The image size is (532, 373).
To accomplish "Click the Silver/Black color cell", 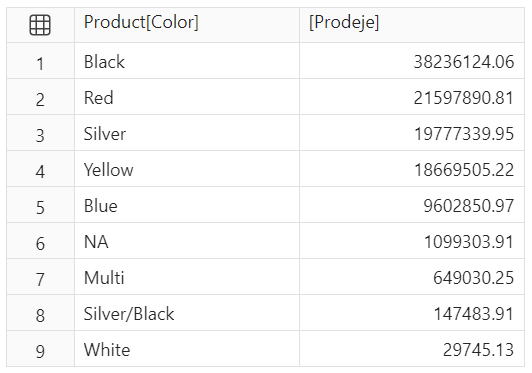I will (x=187, y=314).
